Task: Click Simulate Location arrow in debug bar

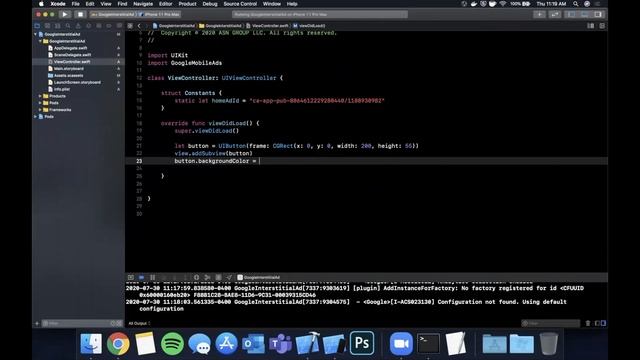Action: [229, 277]
